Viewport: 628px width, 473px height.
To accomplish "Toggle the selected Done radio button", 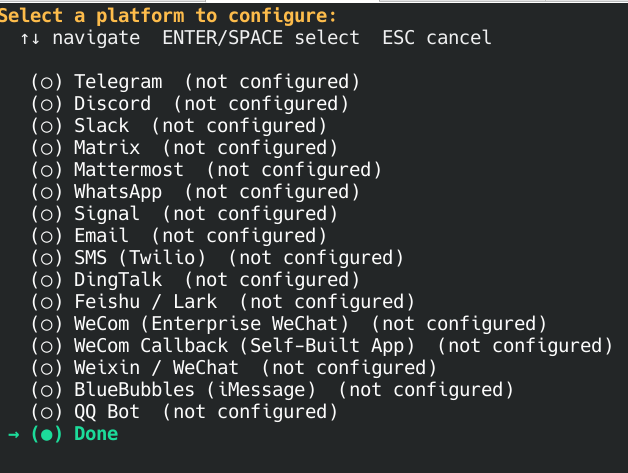I will (x=47, y=434).
